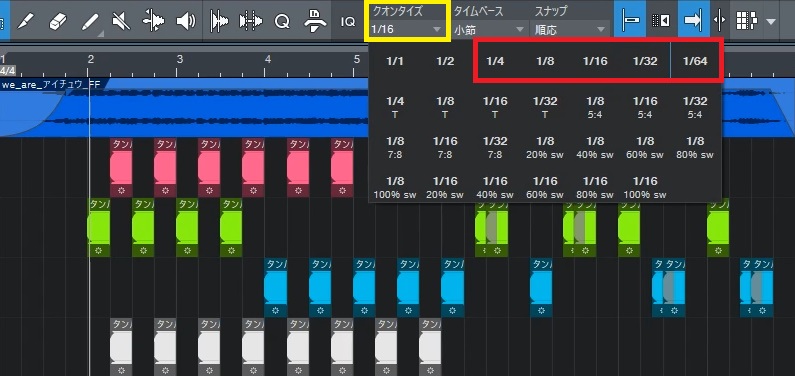Image resolution: width=795 pixels, height=376 pixels.
Task: Choose plain 1/8 quantize value
Action: click(545, 61)
